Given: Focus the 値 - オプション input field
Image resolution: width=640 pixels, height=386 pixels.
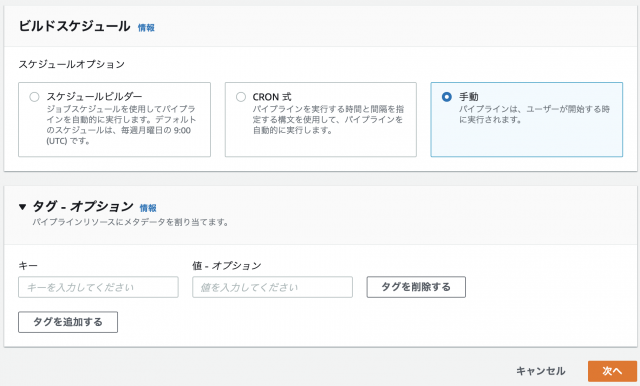Looking at the screenshot, I should [x=272, y=287].
